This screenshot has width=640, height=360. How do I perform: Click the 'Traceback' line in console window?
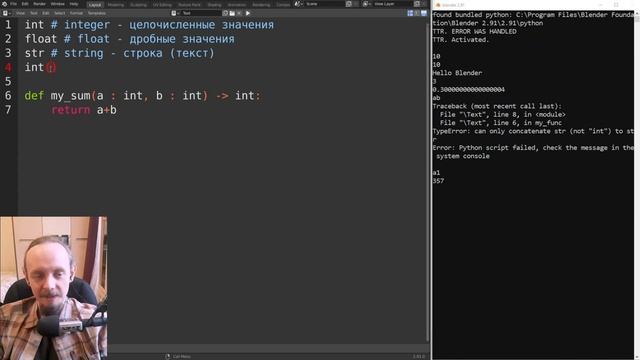tap(497, 106)
